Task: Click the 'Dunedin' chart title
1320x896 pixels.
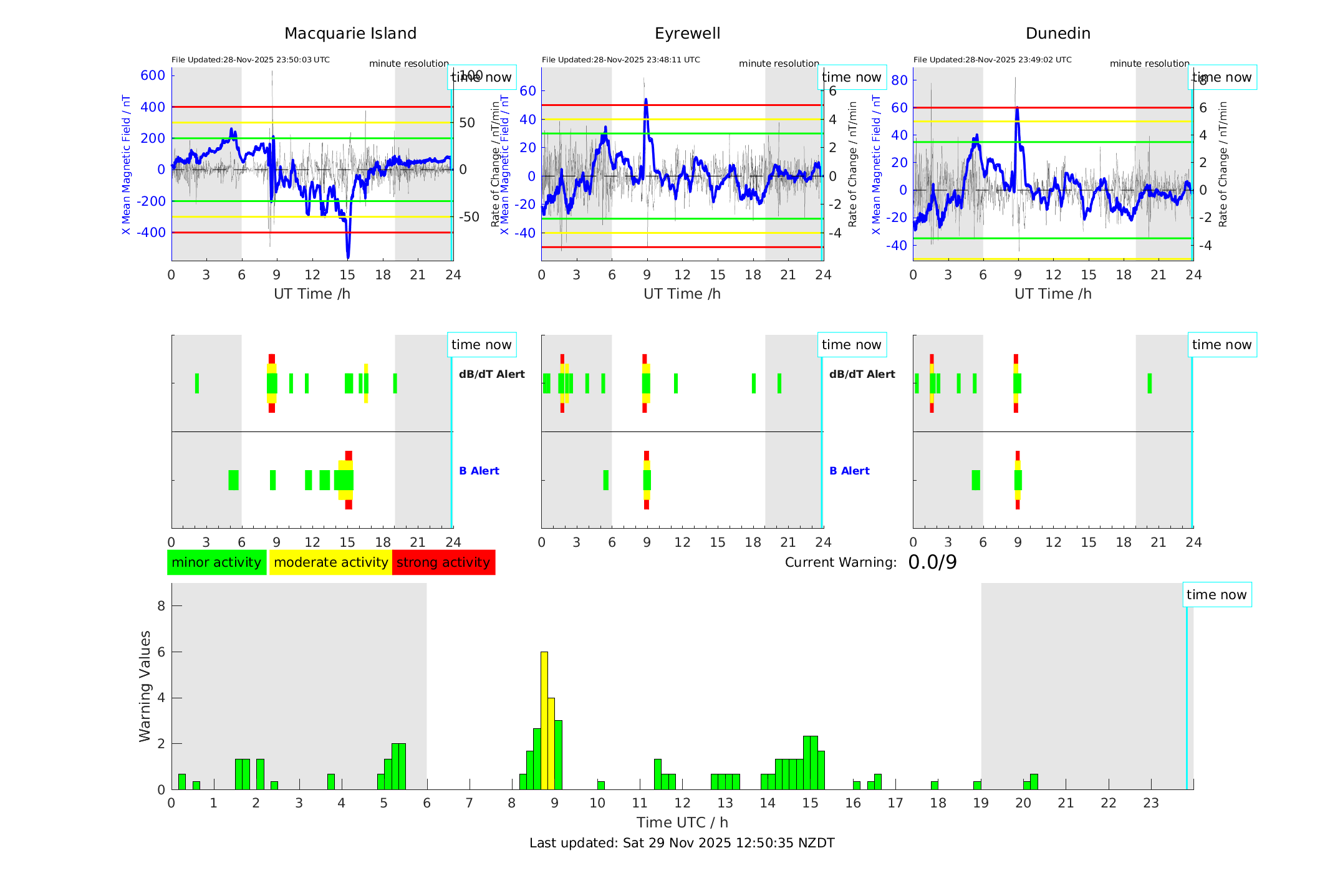Action: 1057,34
